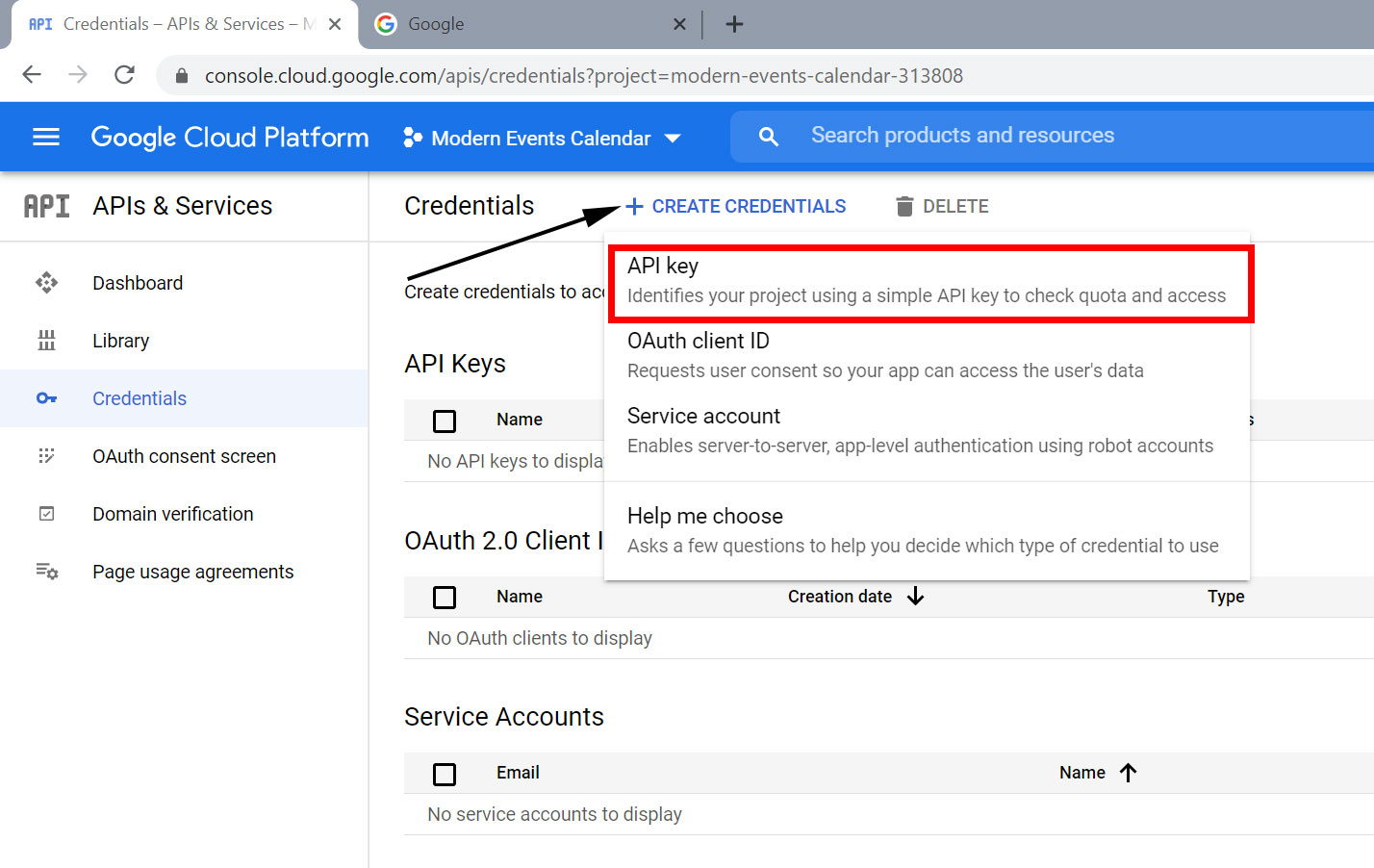The width and height of the screenshot is (1374, 868).
Task: Sort OAuth clients by Type column
Action: tap(1226, 597)
